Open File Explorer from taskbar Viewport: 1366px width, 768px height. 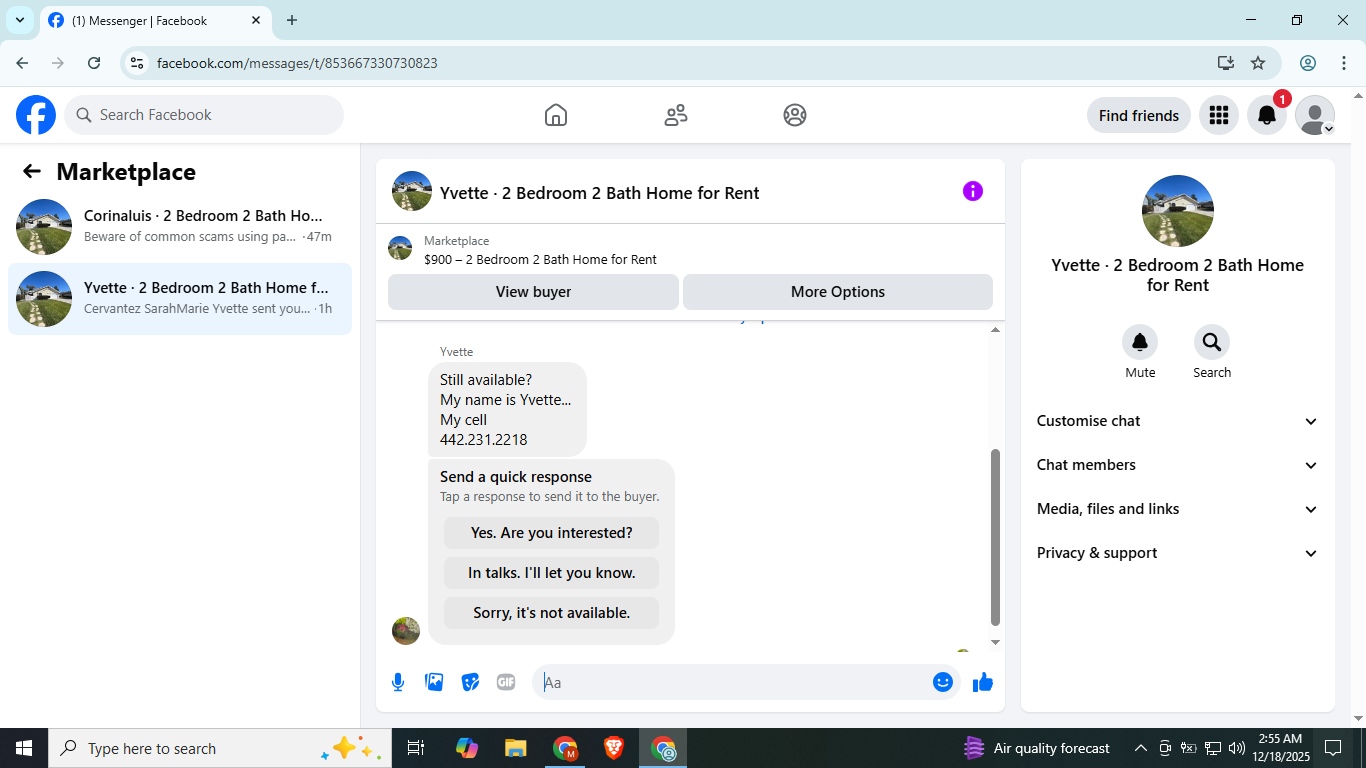tap(515, 748)
